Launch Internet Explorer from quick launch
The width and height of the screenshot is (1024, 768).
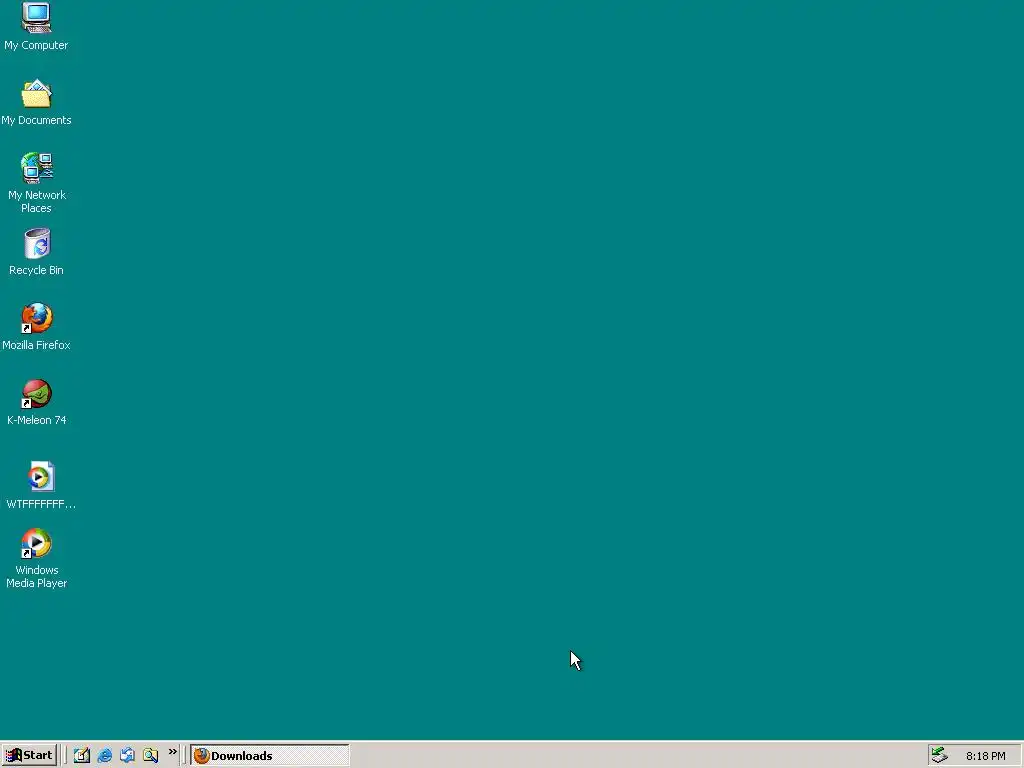(x=104, y=756)
